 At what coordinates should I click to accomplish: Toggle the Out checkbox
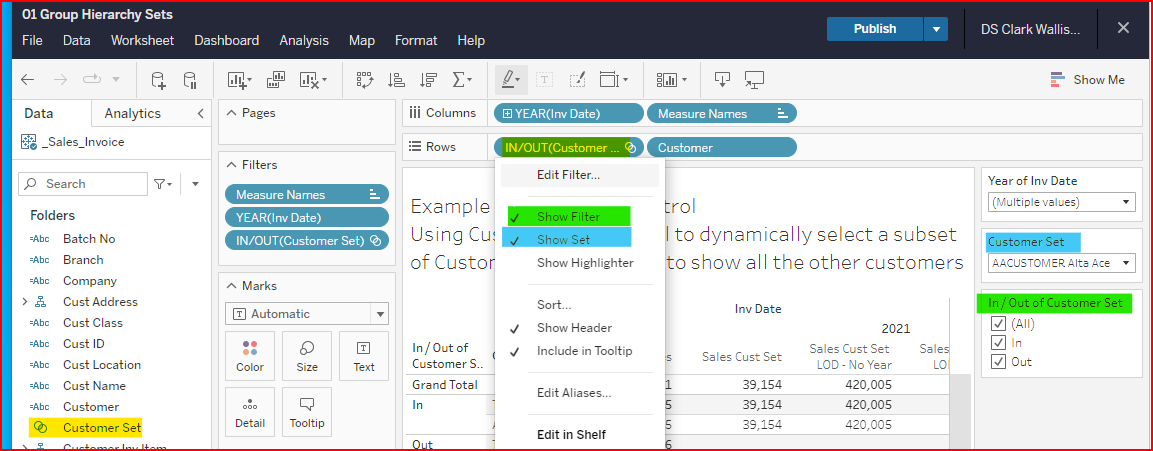click(x=998, y=362)
